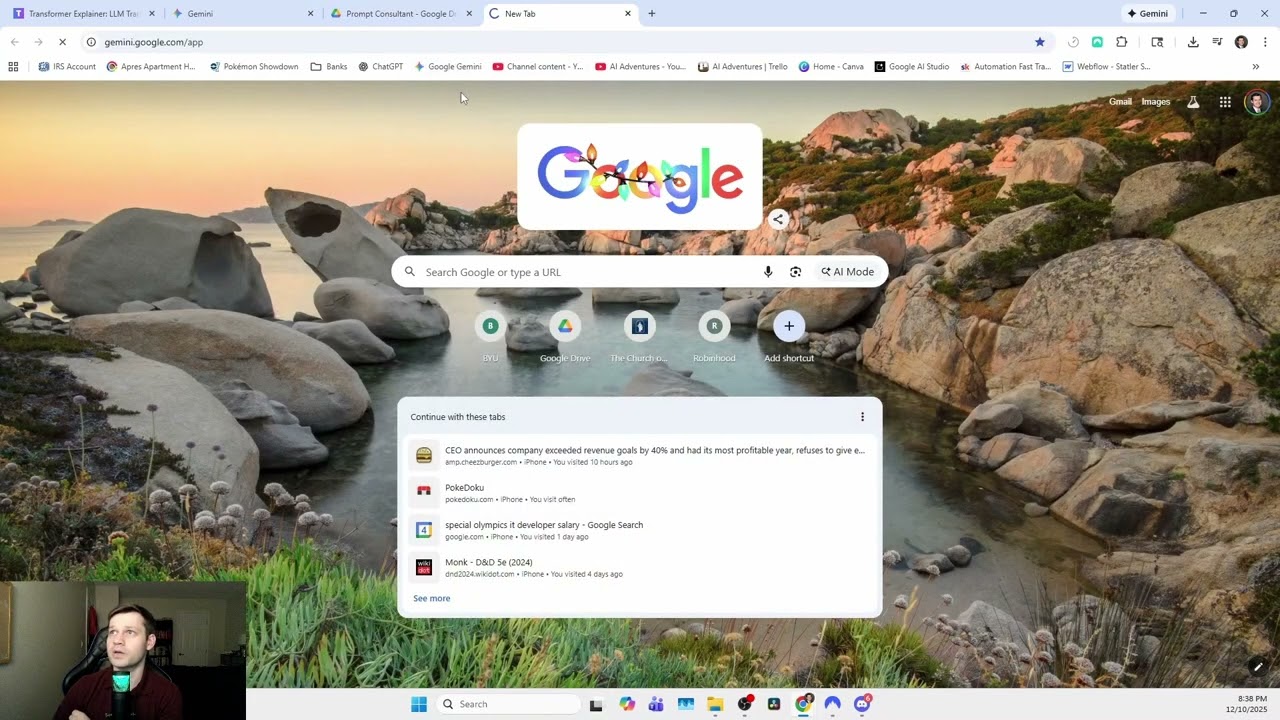The width and height of the screenshot is (1280, 720).
Task: Open IRS Account bookmark
Action: [67, 67]
